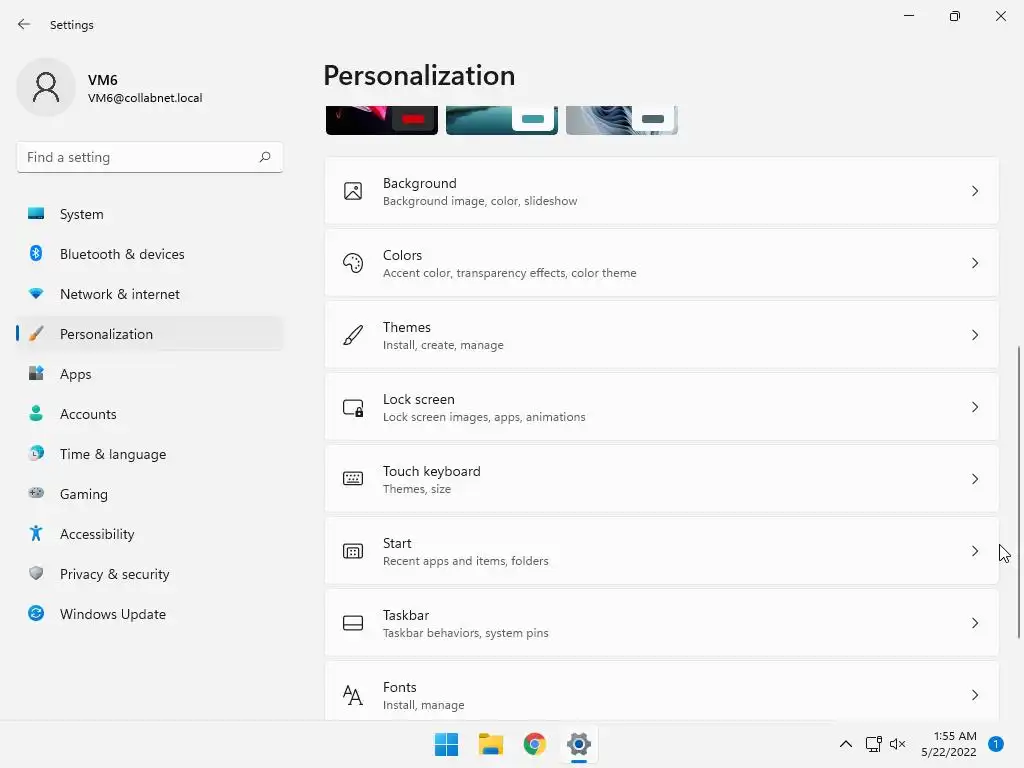Open the Themes settings row
This screenshot has width=1024, height=768.
(x=662, y=335)
